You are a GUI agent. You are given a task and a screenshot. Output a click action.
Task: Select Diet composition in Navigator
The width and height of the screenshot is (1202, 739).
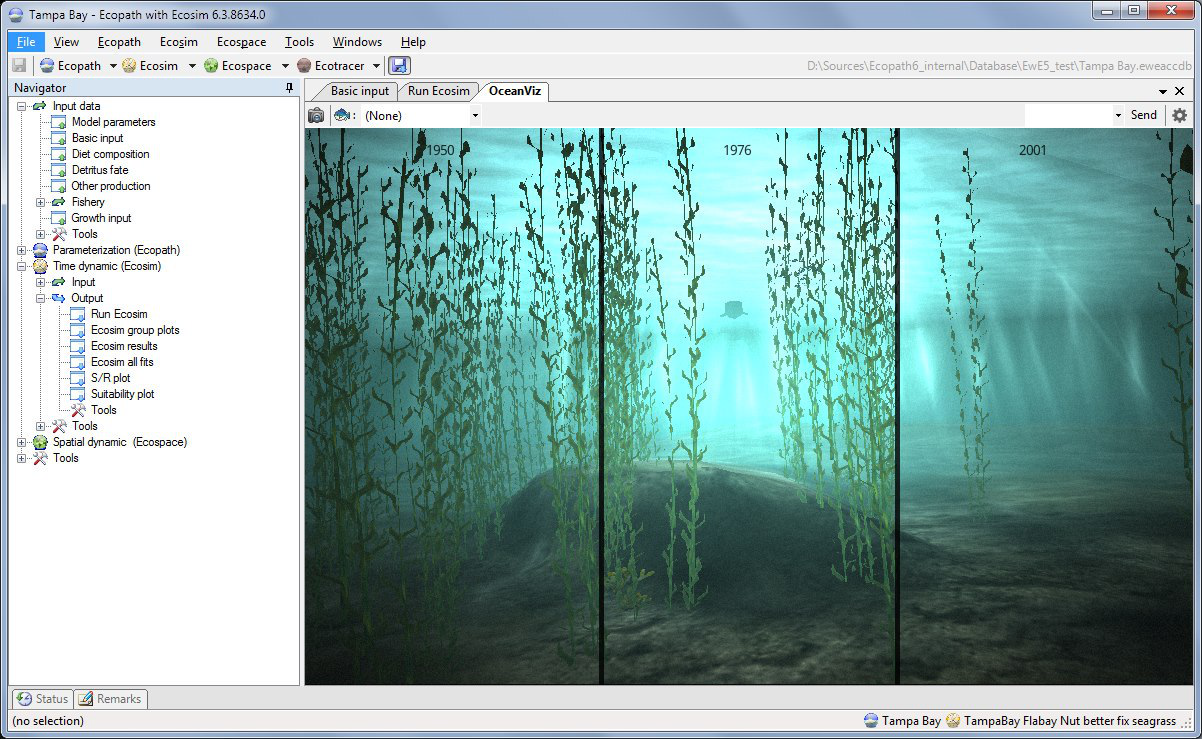coord(110,154)
